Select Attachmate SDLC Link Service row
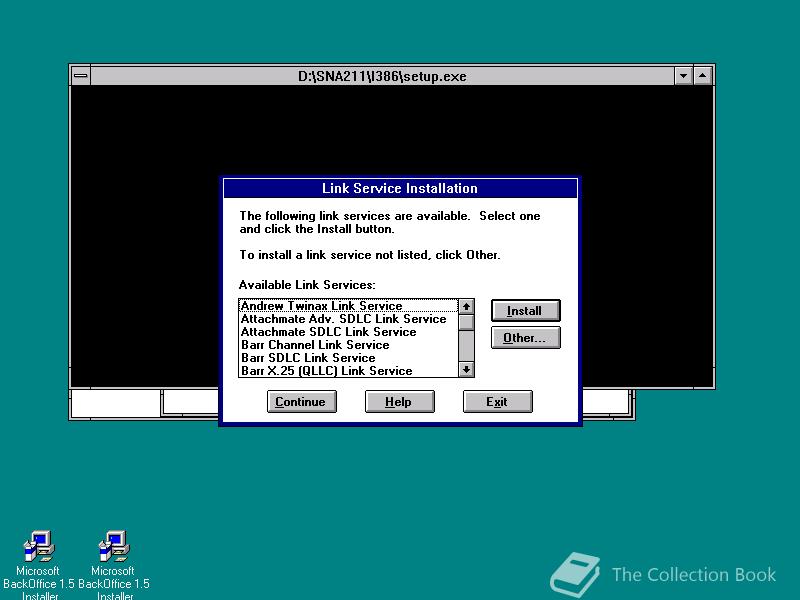 348,332
